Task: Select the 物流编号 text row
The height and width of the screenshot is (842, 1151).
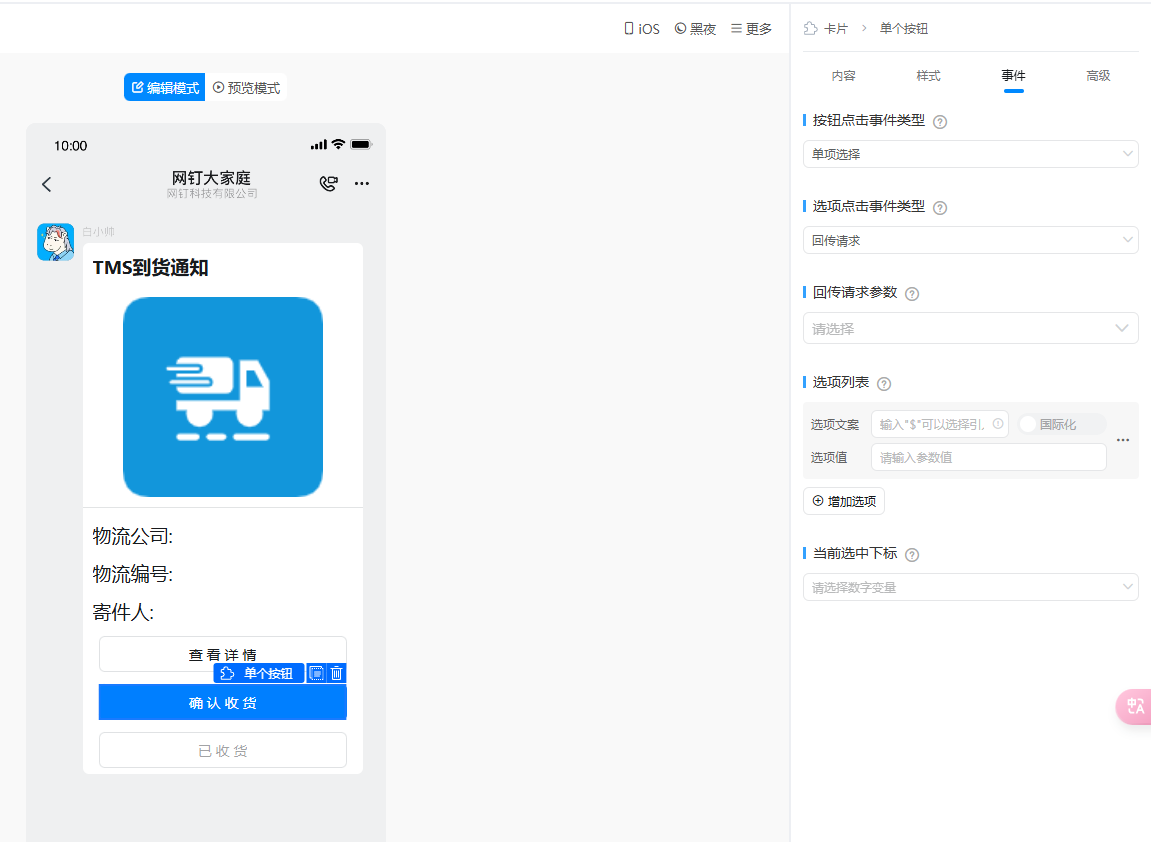Action: tap(133, 574)
